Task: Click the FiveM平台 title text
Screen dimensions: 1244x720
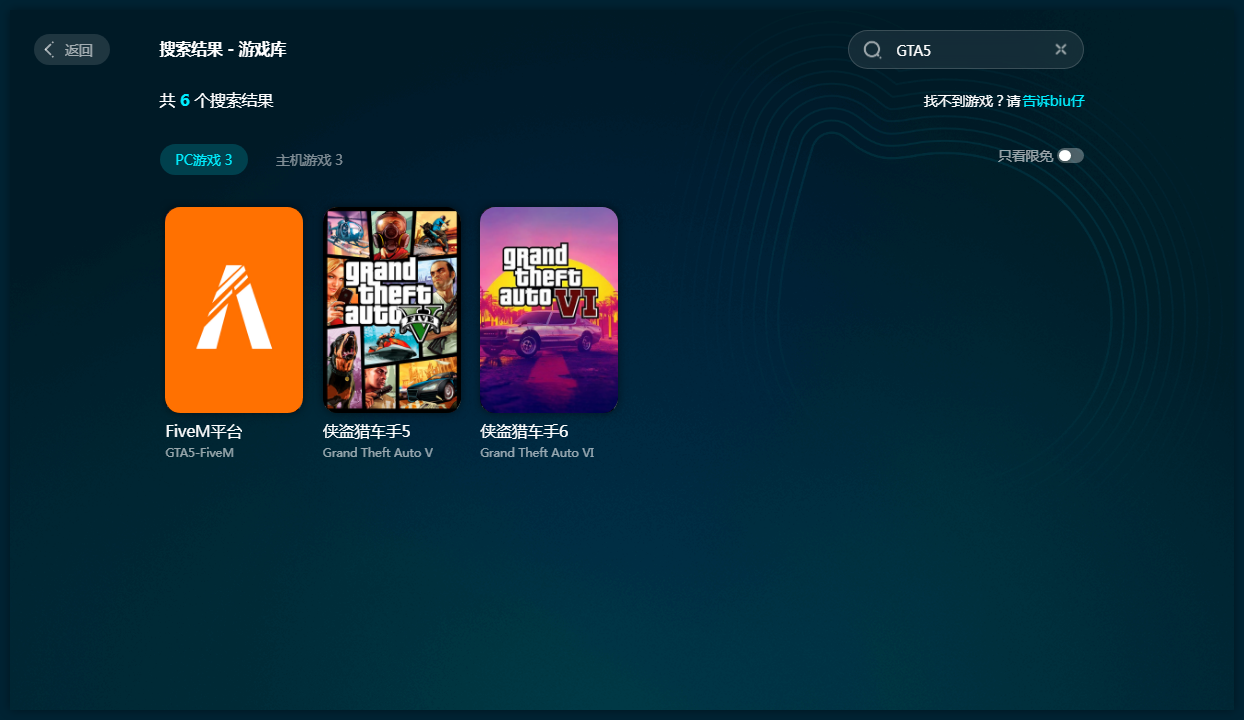Action: (x=204, y=432)
